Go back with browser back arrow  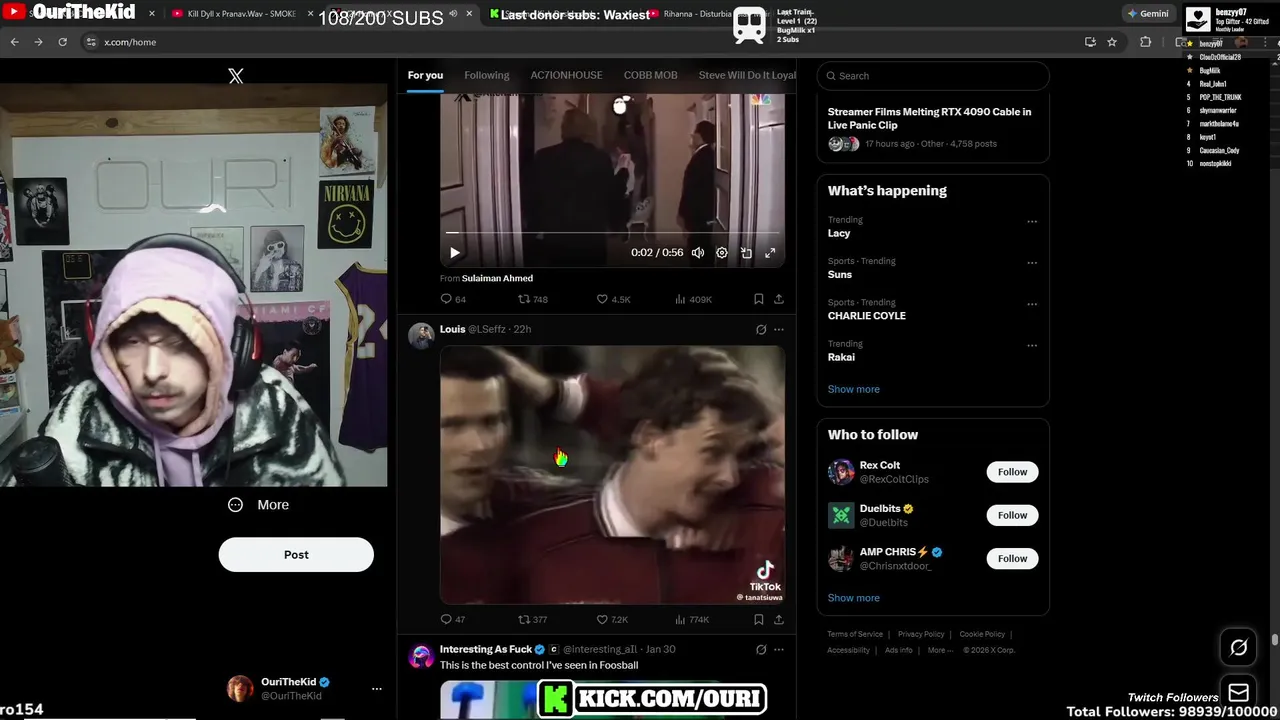(14, 42)
